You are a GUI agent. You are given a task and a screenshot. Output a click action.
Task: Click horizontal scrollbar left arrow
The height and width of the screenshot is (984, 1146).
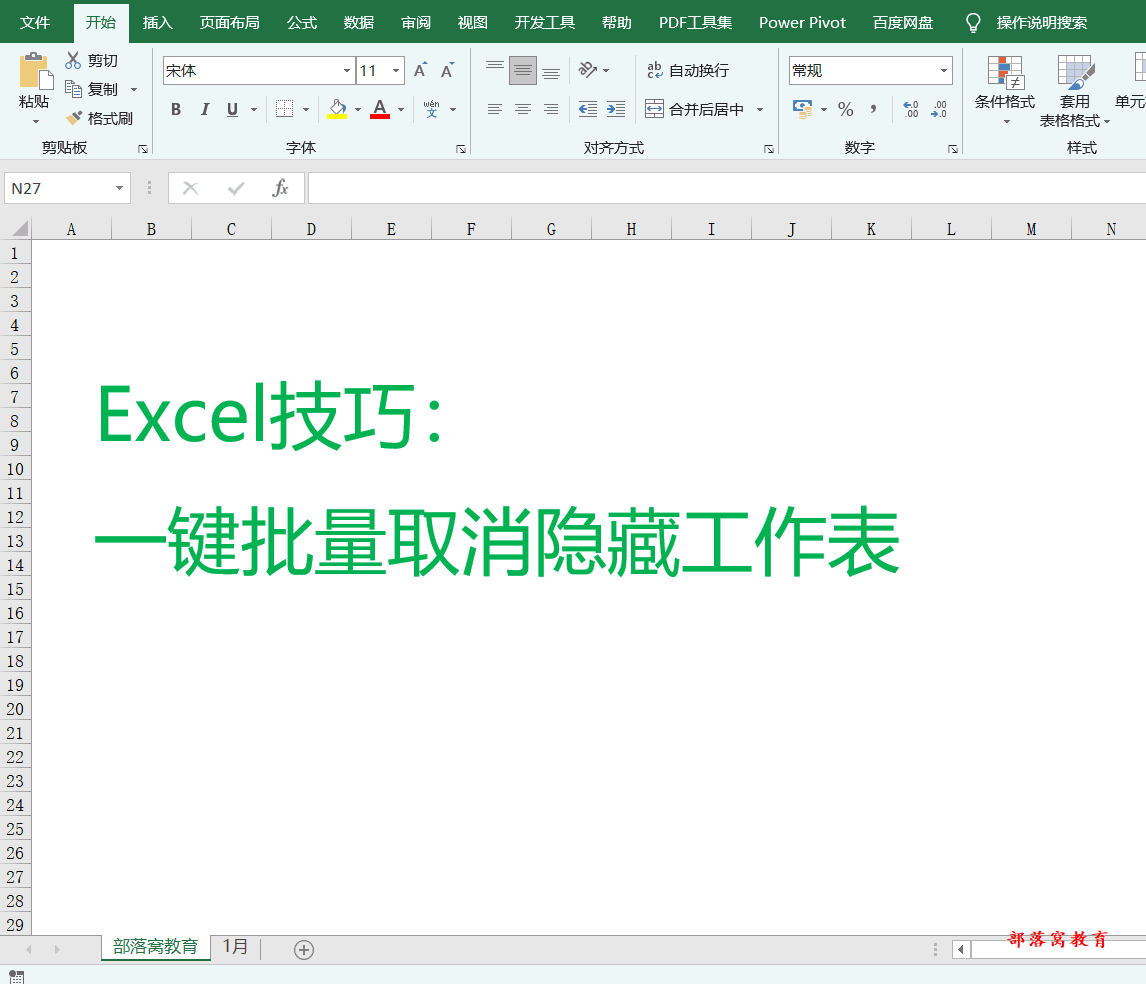tap(961, 950)
